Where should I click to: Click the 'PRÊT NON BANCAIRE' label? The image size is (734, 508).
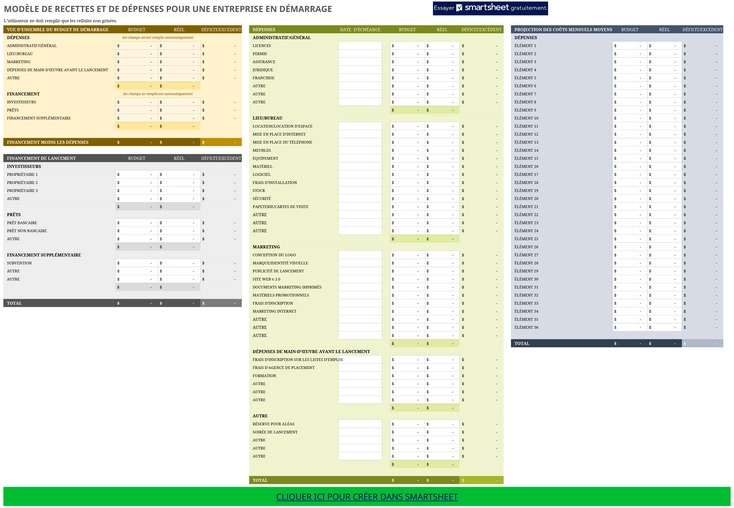point(27,231)
